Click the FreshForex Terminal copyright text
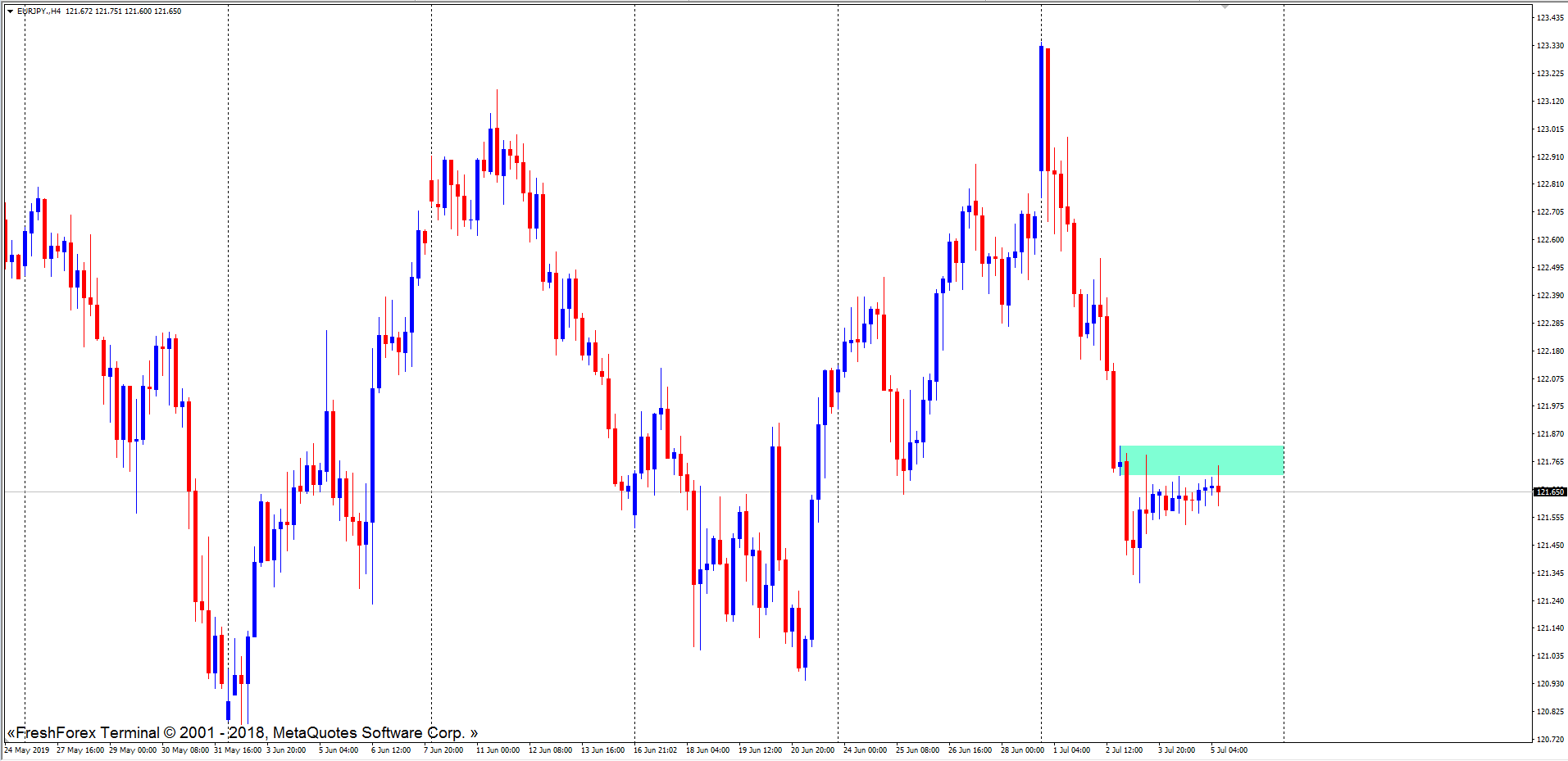This screenshot has height=761, width=1568. coord(242,732)
